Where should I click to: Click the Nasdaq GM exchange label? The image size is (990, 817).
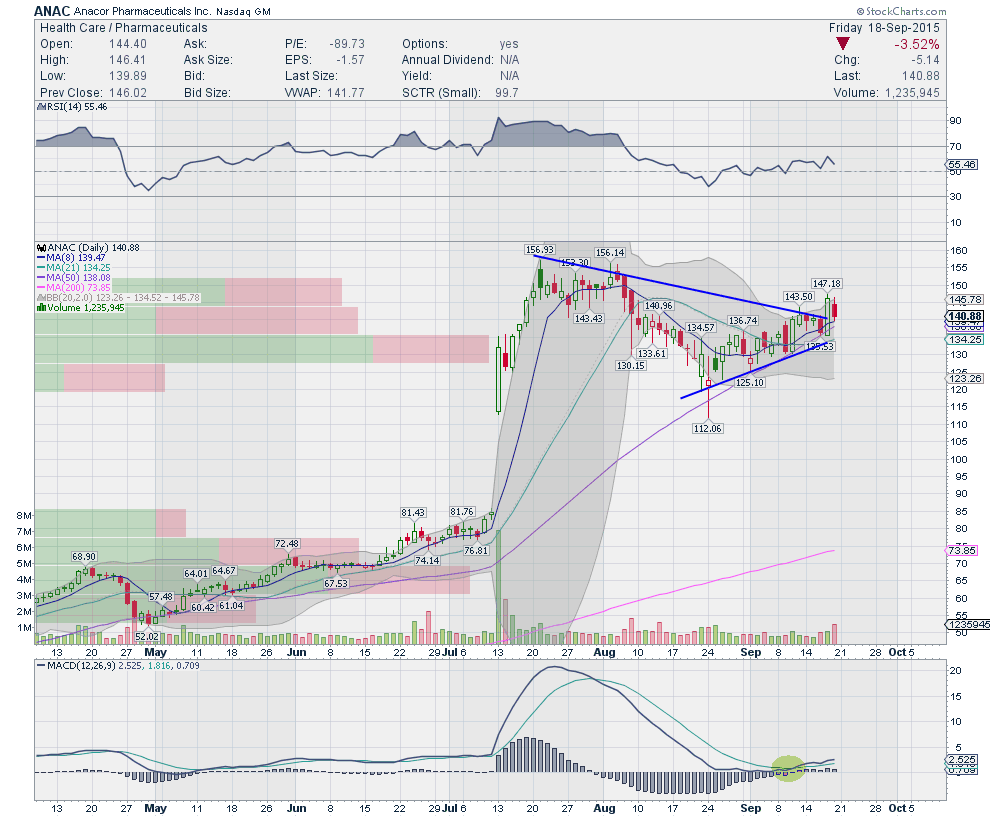pos(243,12)
